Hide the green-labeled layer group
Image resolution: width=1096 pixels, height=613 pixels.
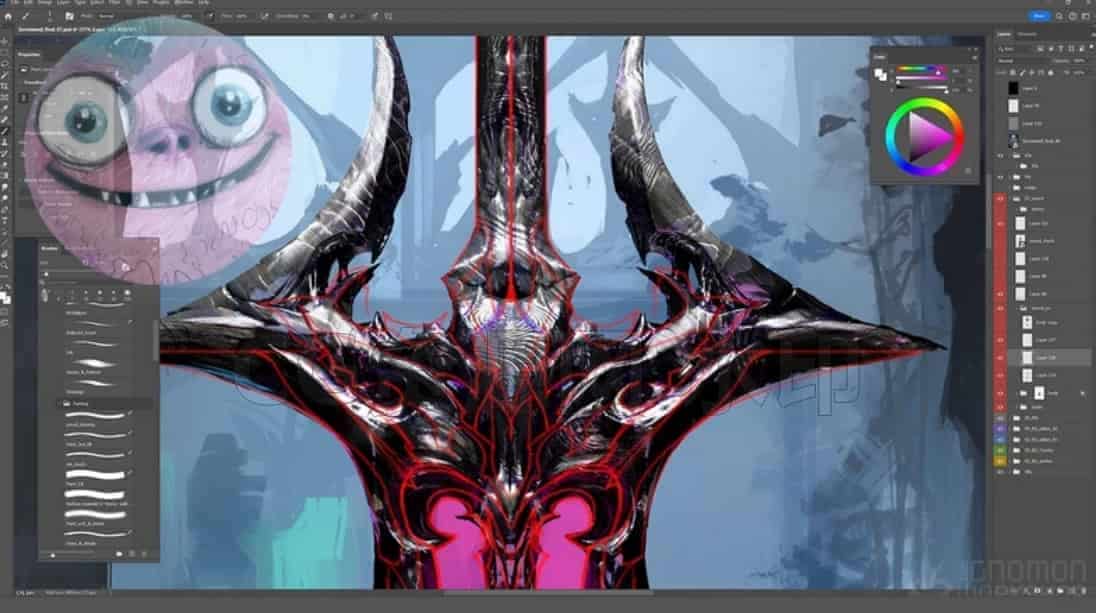coord(1001,450)
